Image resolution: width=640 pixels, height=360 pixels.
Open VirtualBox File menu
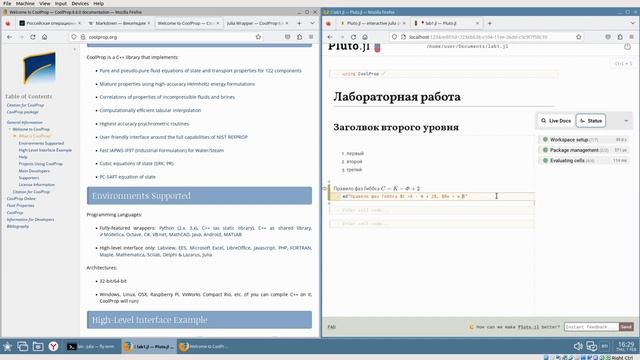7,3
